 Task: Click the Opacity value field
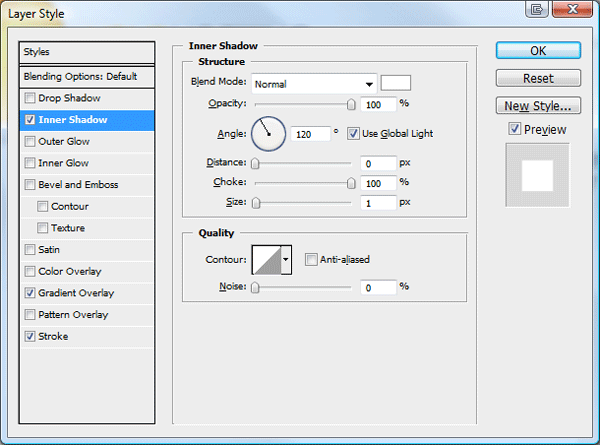click(378, 104)
